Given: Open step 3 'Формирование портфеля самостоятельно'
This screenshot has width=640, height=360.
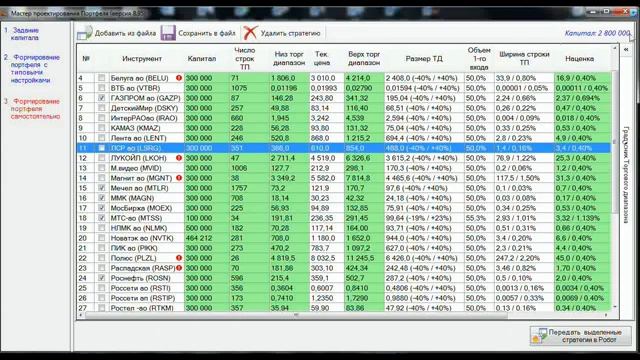Looking at the screenshot, I should pyautogui.click(x=32, y=109).
